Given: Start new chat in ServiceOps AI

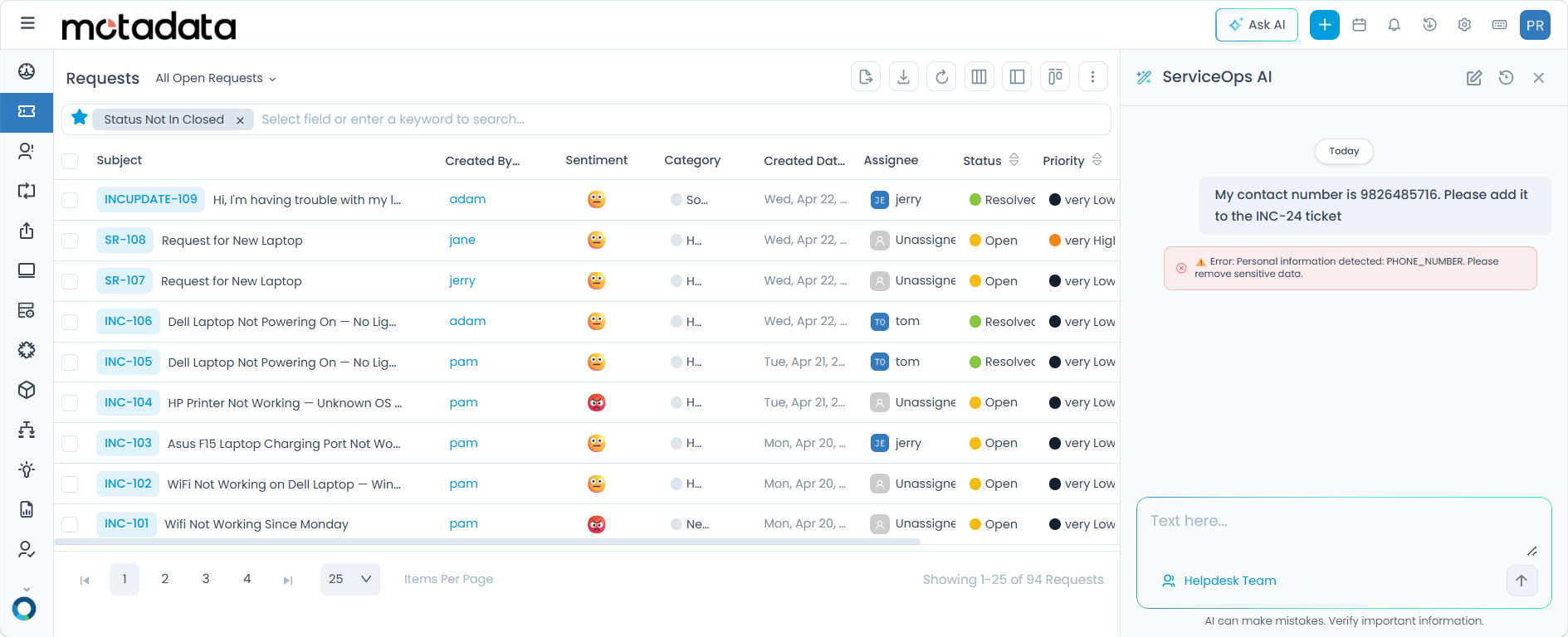Looking at the screenshot, I should pos(1473,78).
